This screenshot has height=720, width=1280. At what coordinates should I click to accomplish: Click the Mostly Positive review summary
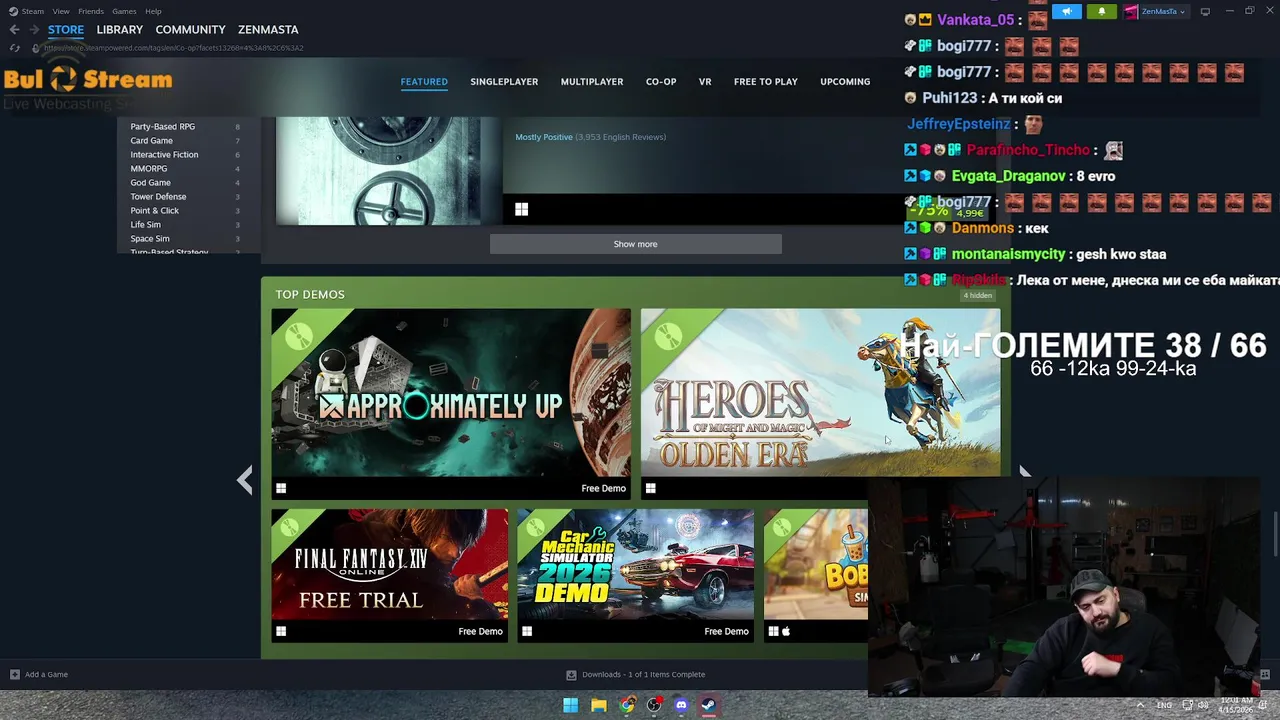point(543,137)
